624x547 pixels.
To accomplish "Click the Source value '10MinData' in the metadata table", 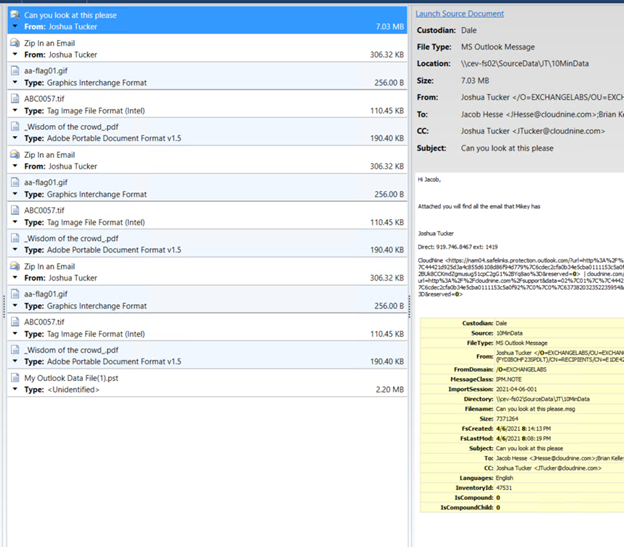I will pyautogui.click(x=509, y=333).
